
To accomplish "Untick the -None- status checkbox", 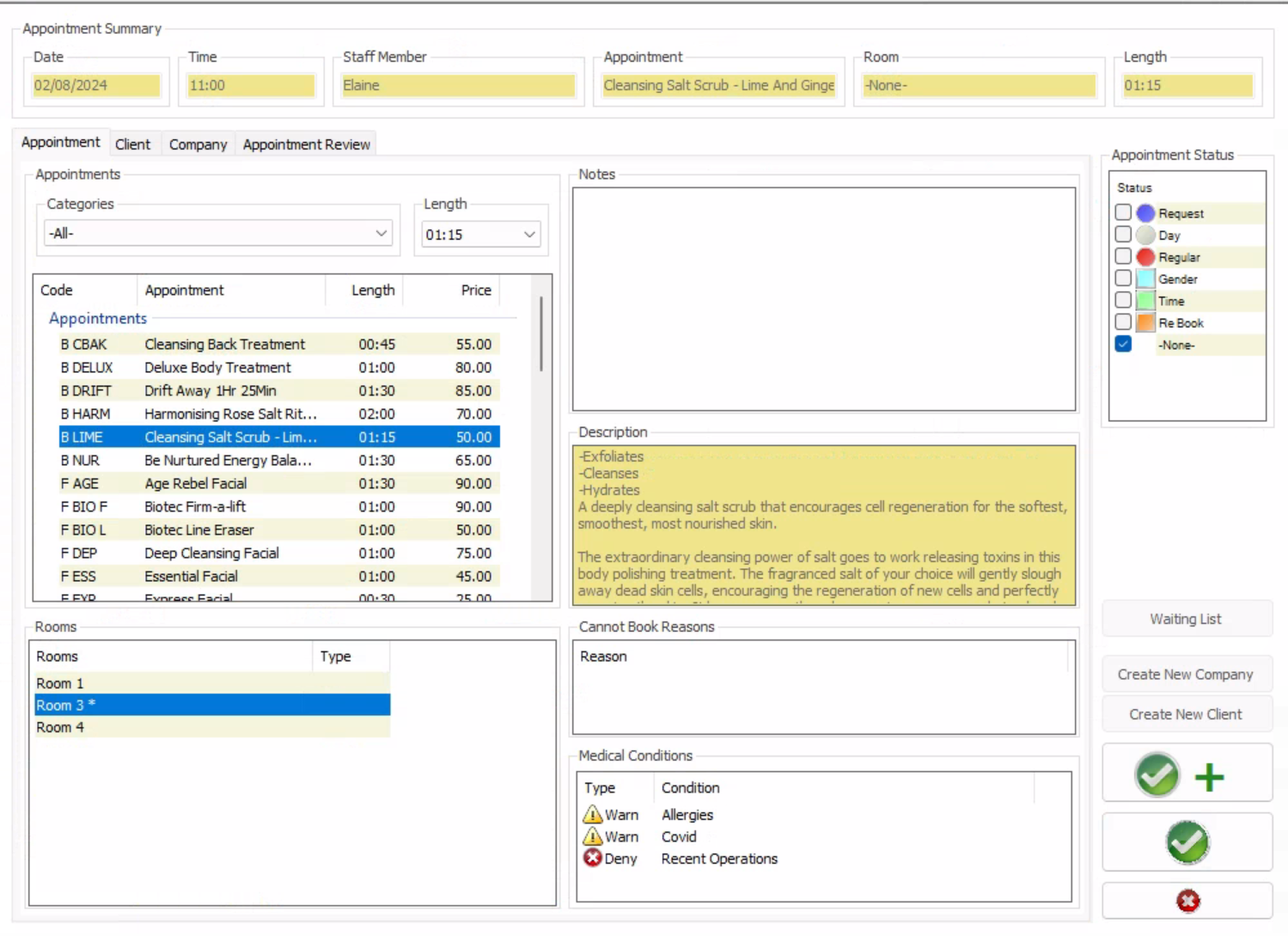I will (x=1123, y=344).
